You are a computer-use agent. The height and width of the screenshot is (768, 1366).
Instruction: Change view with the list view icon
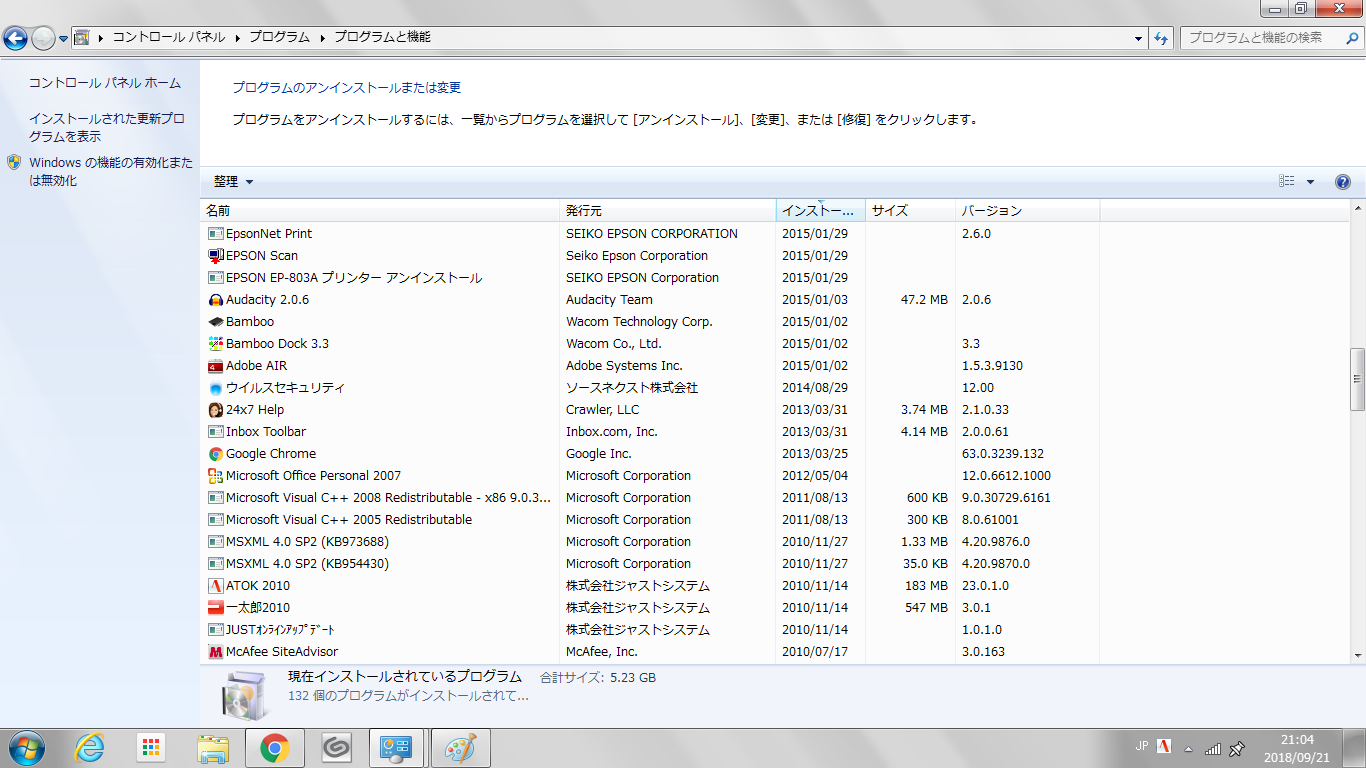1287,182
